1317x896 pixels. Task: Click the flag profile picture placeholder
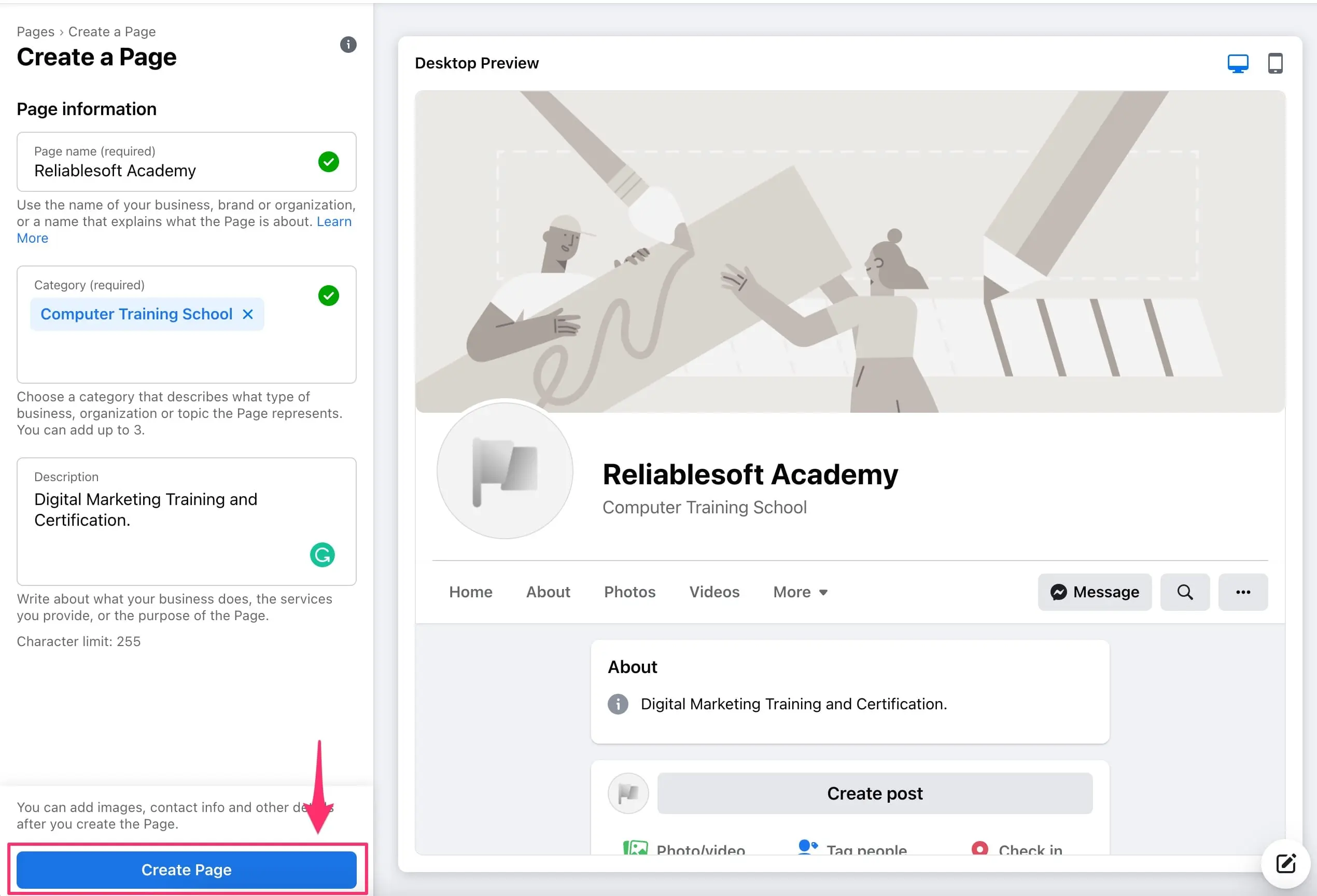[x=505, y=470]
